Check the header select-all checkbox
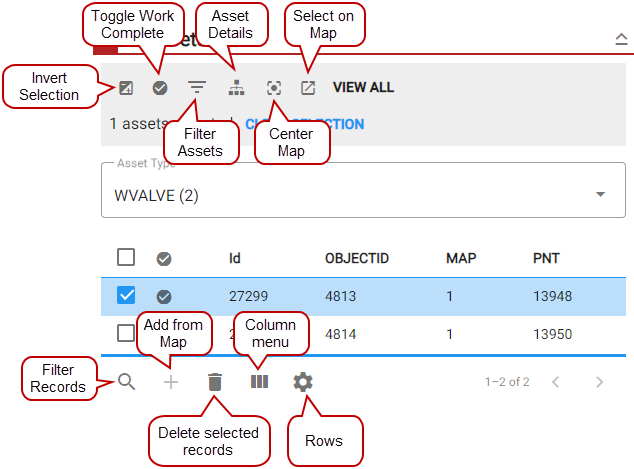 point(126,257)
